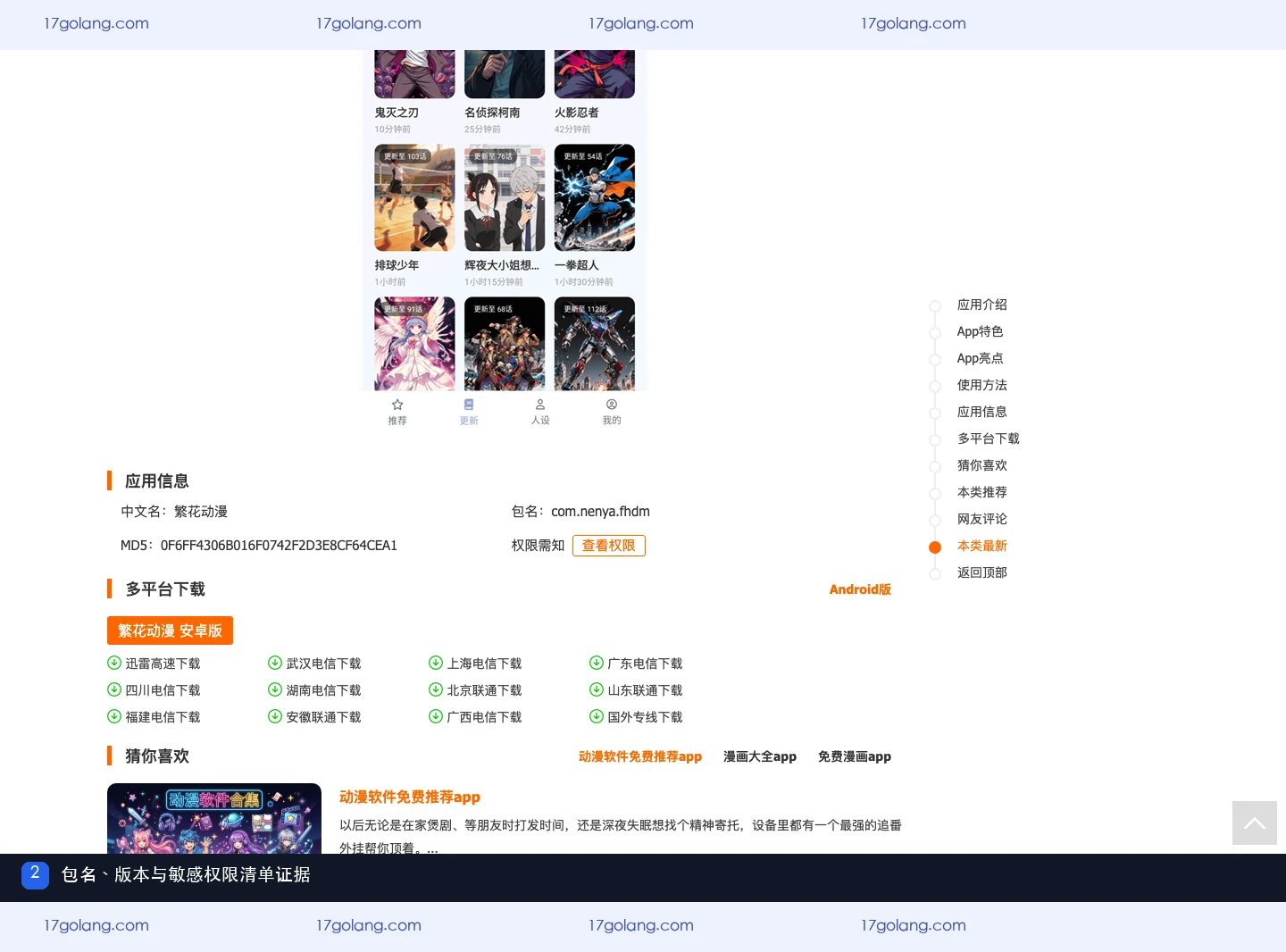Click the 更新至 68话 cover image
1286x952 pixels.
pos(505,344)
